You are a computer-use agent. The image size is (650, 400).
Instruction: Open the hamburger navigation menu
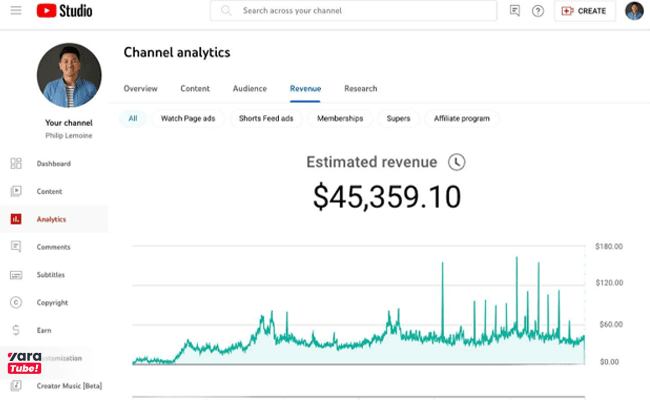click(16, 10)
